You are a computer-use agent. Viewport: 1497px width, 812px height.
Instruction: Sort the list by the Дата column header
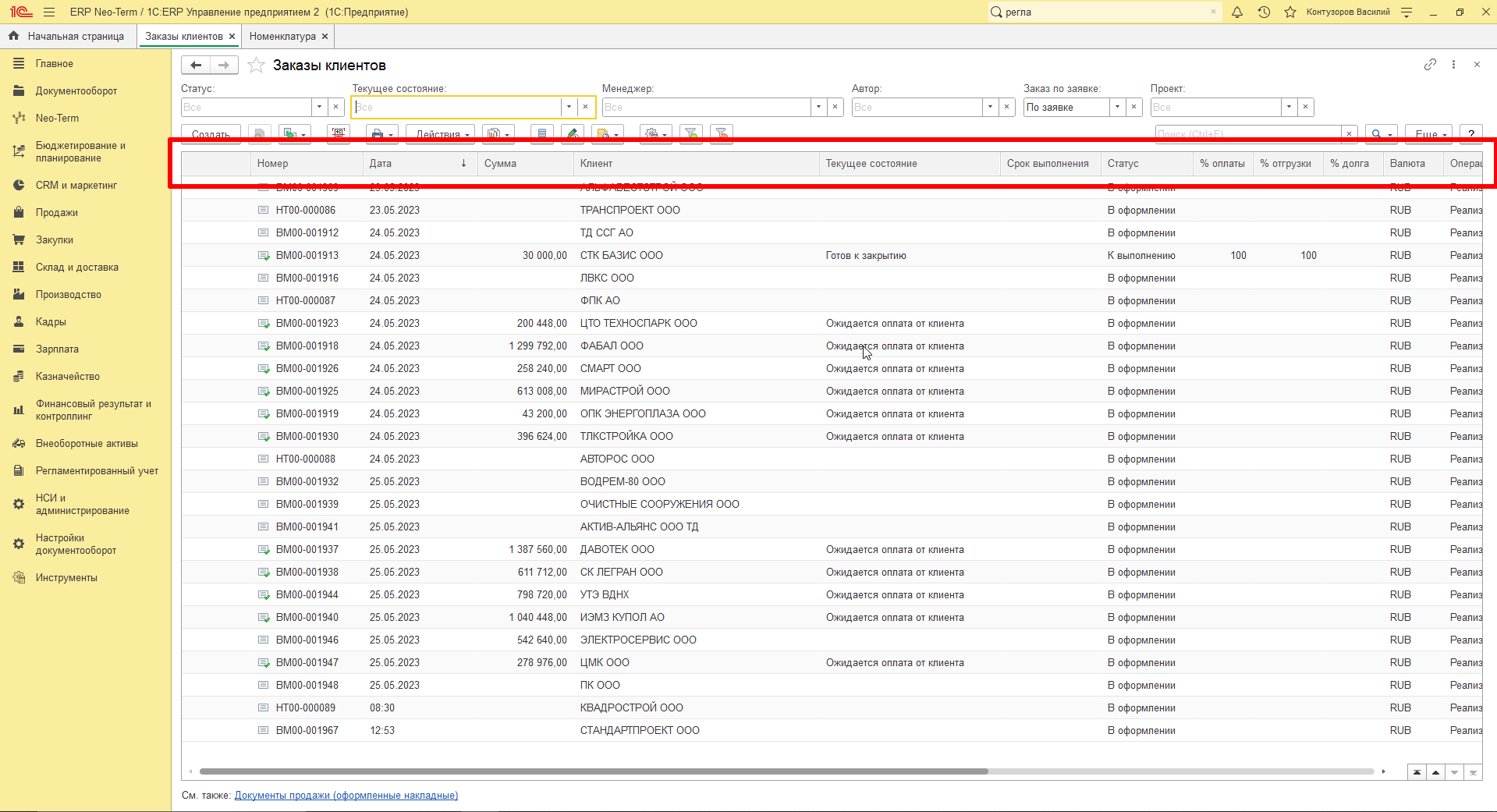click(x=420, y=164)
